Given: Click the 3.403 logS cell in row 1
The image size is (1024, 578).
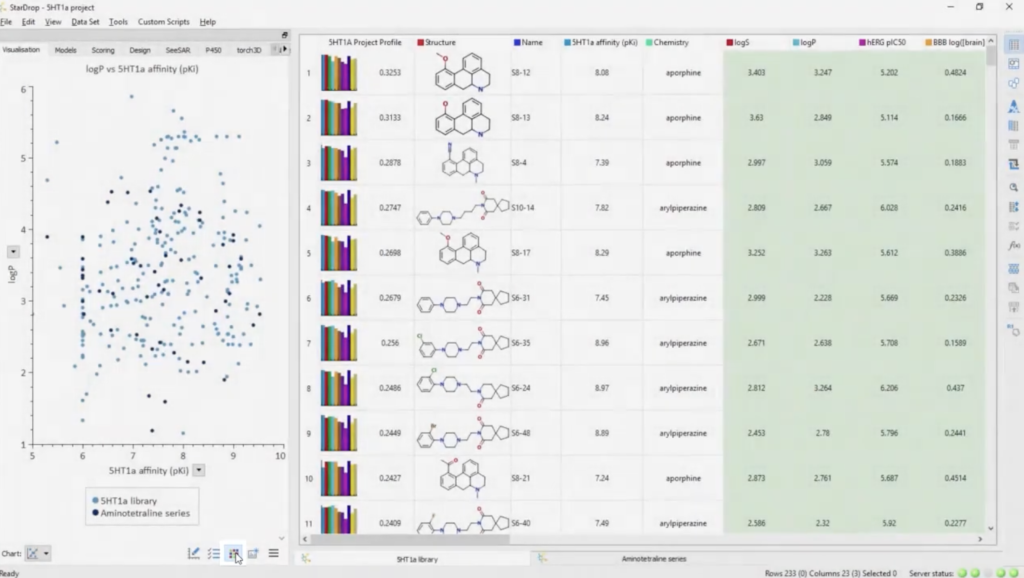Looking at the screenshot, I should (757, 73).
